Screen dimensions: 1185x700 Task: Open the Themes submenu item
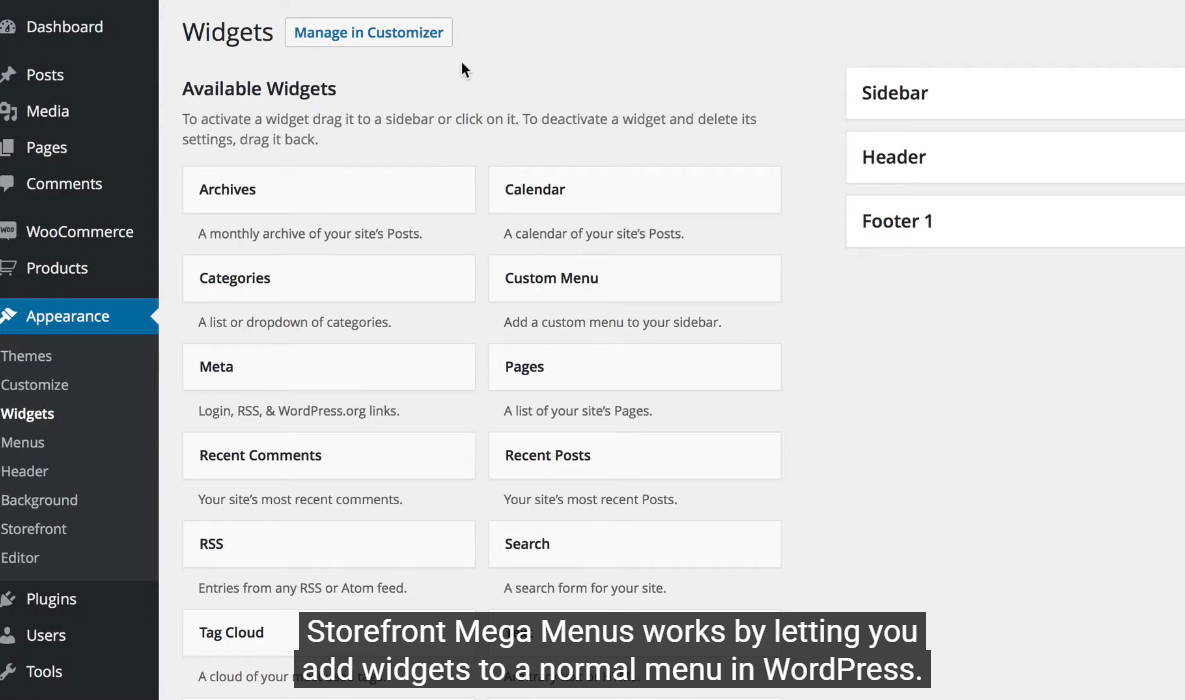coord(27,356)
